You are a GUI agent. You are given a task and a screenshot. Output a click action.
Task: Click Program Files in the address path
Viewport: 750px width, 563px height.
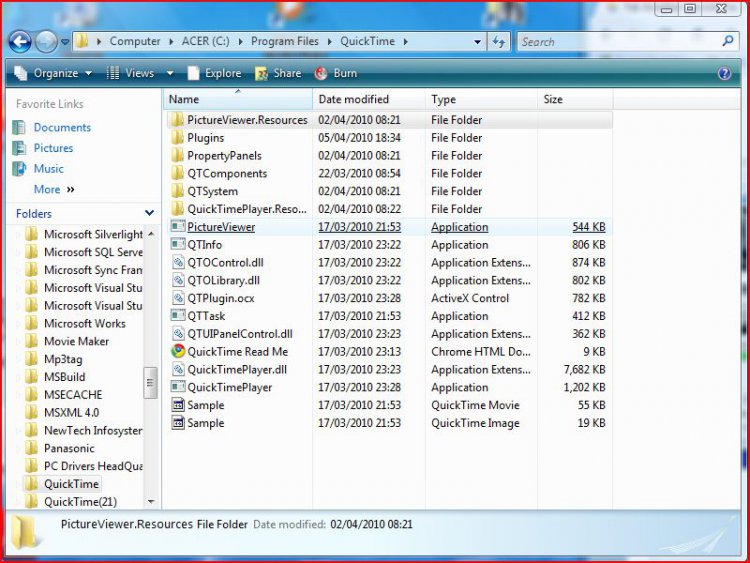[x=285, y=42]
